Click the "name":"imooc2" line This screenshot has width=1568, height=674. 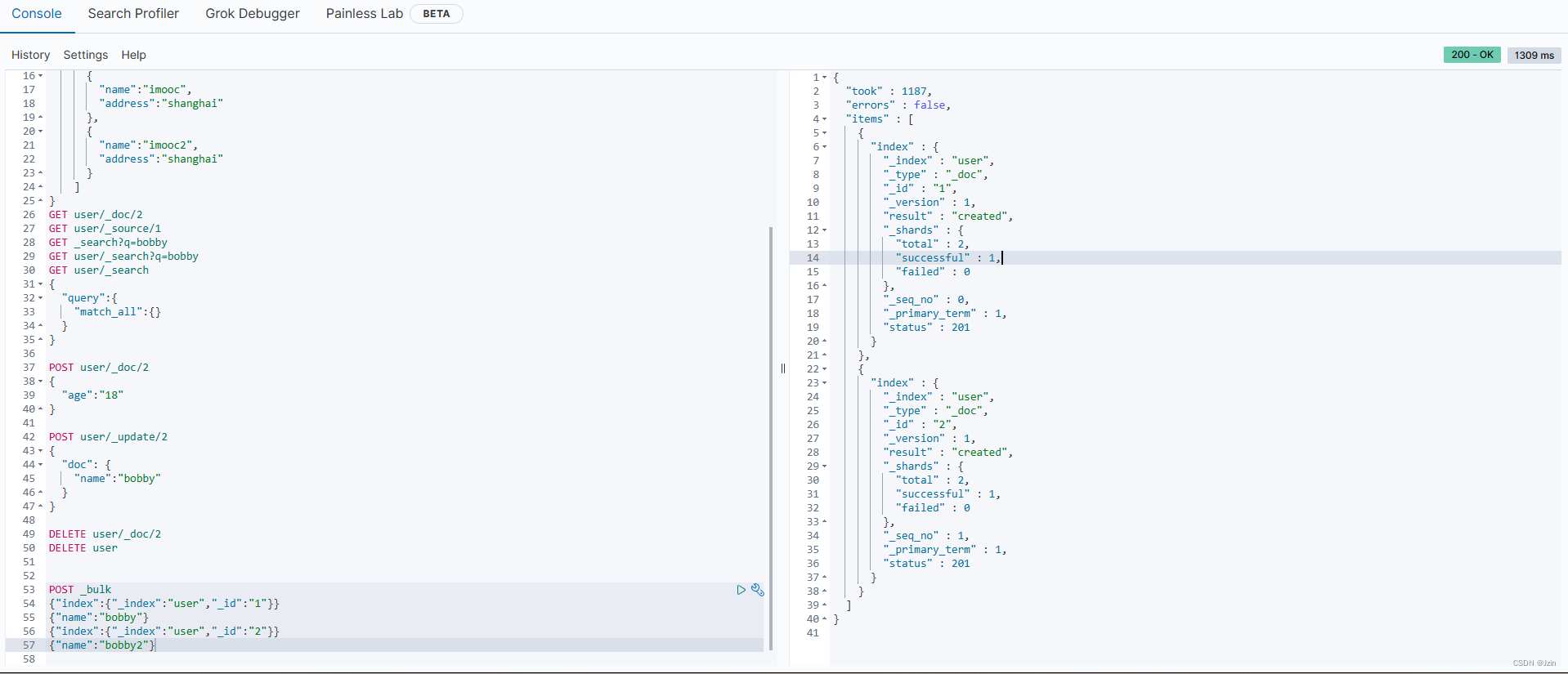click(x=149, y=145)
